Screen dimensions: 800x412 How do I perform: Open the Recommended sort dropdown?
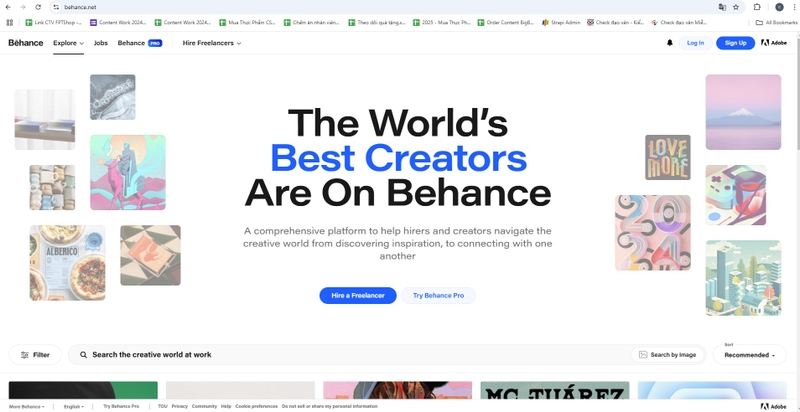(x=749, y=355)
